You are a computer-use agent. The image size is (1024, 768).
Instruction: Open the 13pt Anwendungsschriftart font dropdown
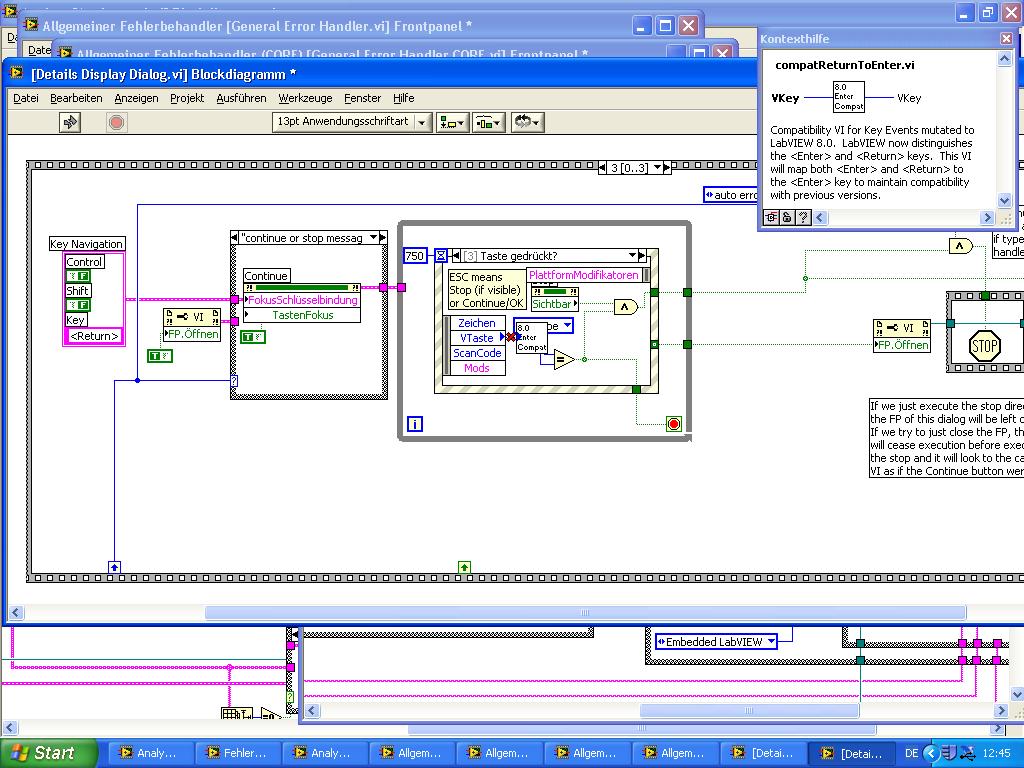421,122
